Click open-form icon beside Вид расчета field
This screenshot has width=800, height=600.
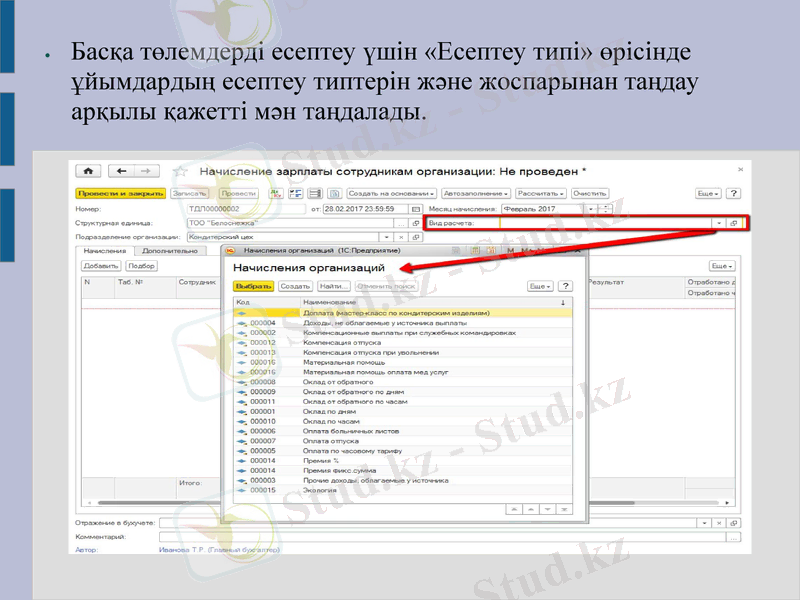pyautogui.click(x=733, y=223)
